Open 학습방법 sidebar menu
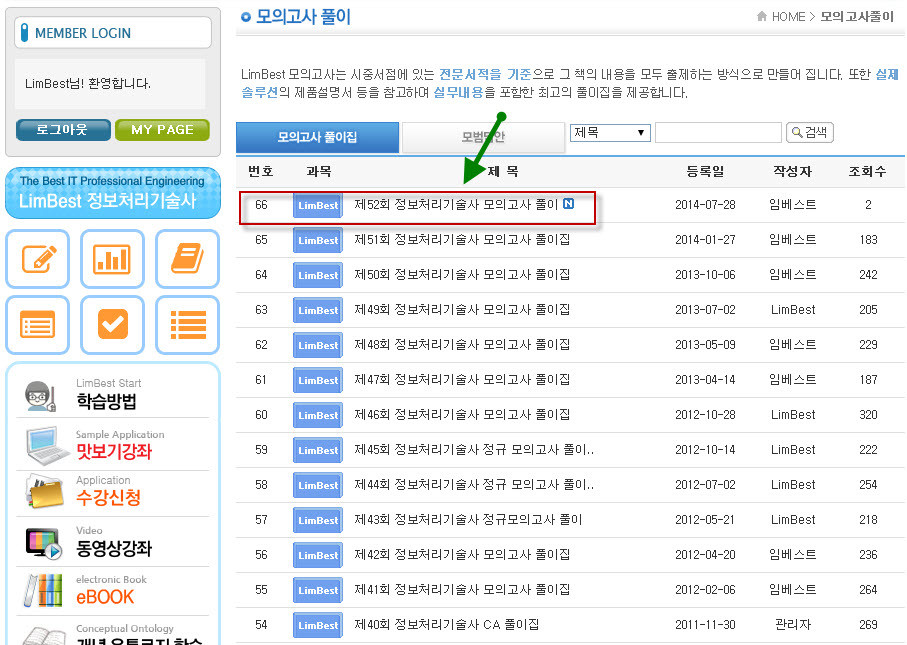This screenshot has width=907, height=645. click(x=106, y=400)
